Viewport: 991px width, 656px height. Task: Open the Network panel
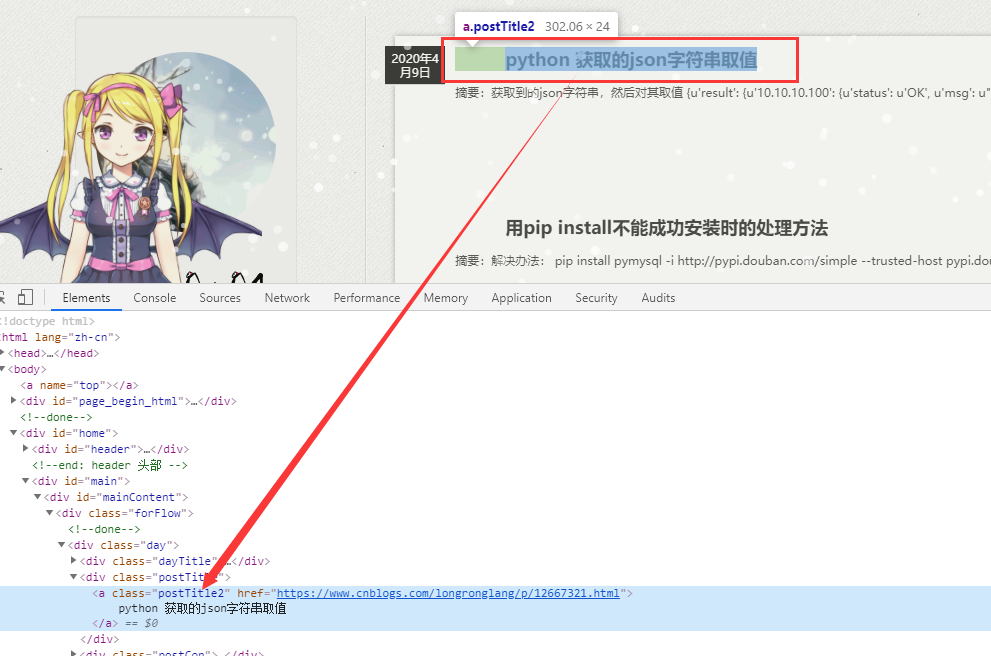tap(287, 297)
